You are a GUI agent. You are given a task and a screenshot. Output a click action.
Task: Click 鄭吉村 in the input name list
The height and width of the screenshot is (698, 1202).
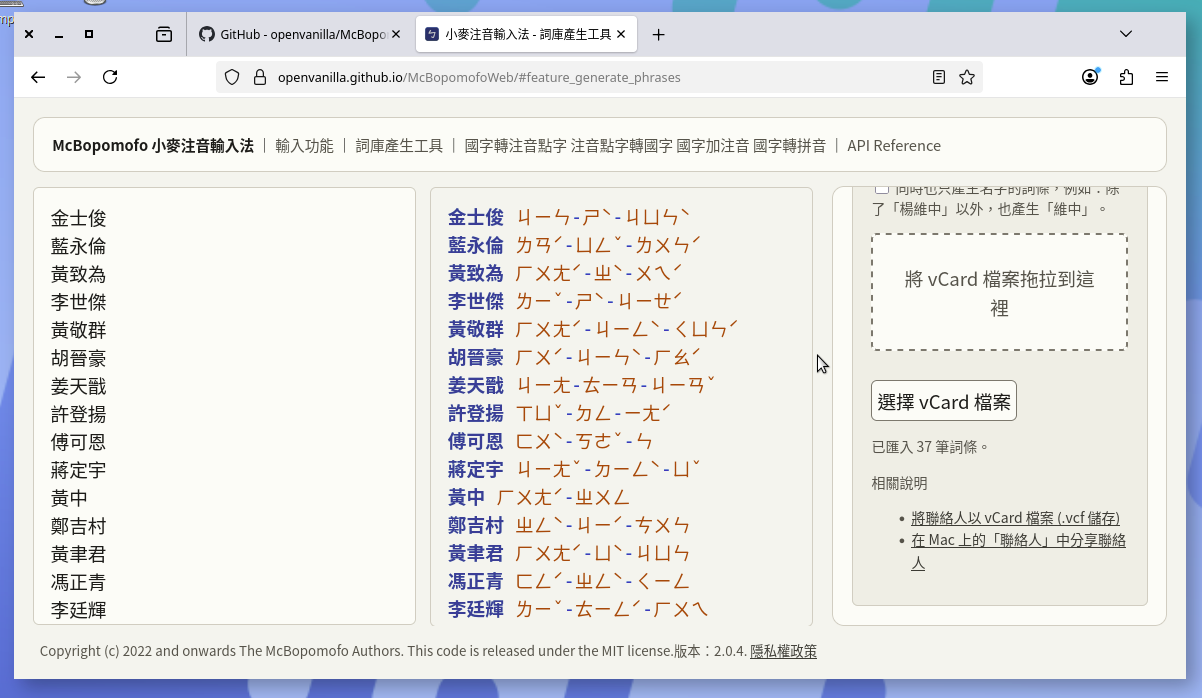click(x=78, y=526)
